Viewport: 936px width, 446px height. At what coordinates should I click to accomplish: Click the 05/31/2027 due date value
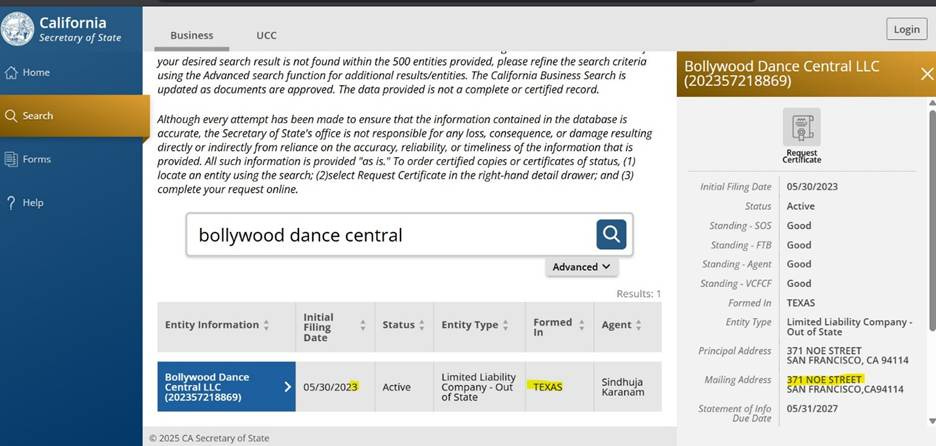[812, 408]
